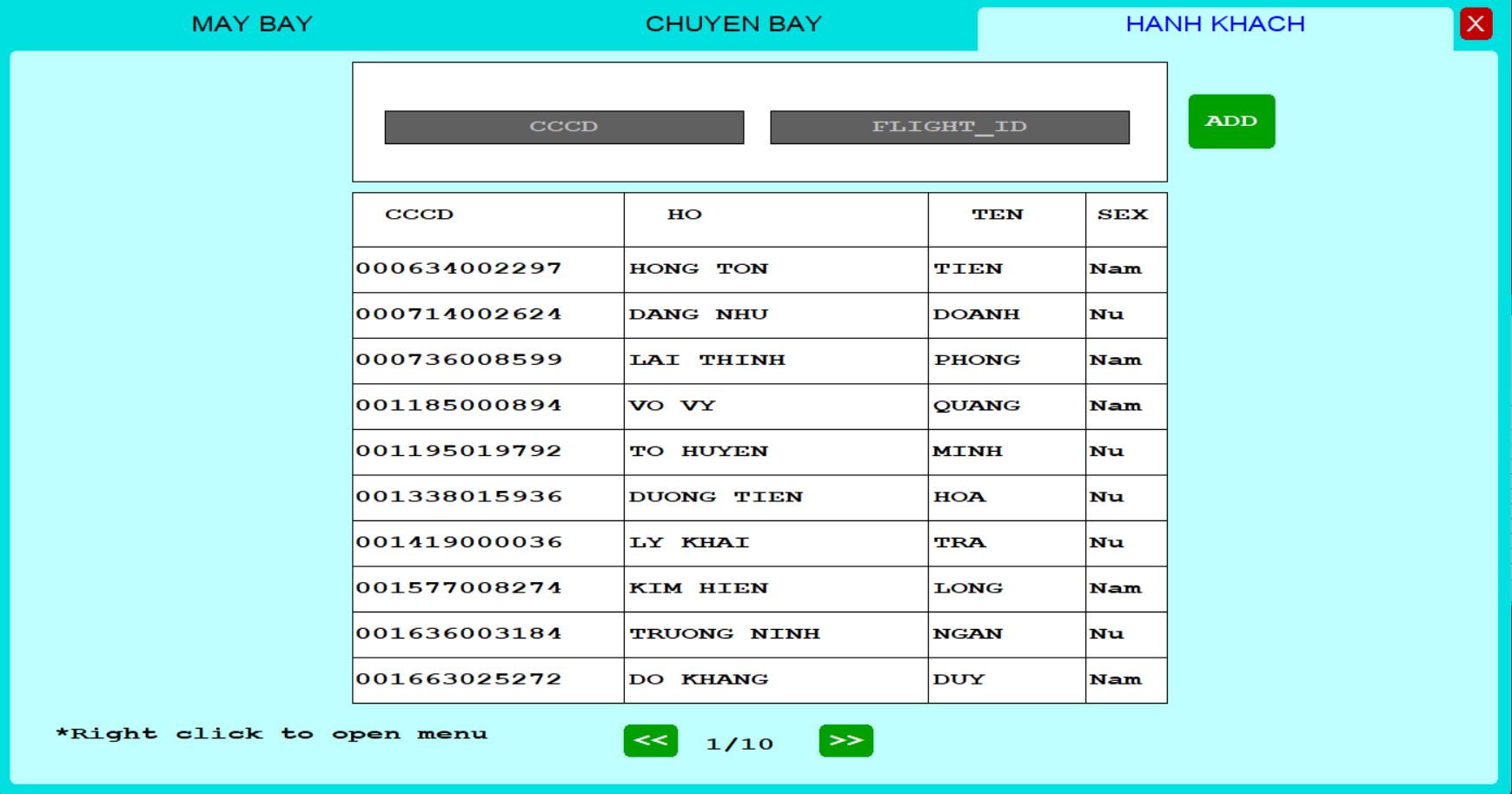Image resolution: width=1512 pixels, height=794 pixels.
Task: Click the HO column header
Action: 776,220
